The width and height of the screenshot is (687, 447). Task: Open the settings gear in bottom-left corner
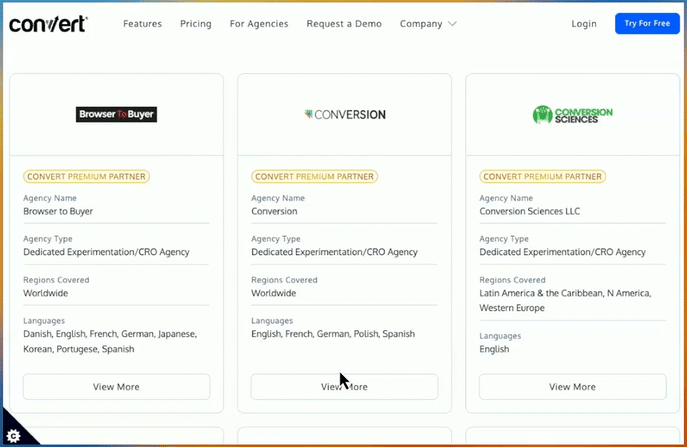point(14,435)
